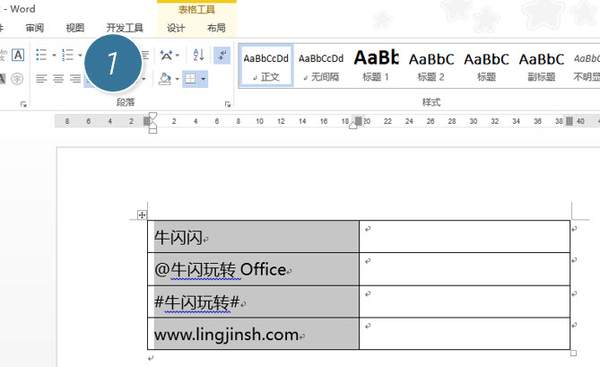Toggle the borders button
Image resolution: width=600 pixels, height=367 pixels.
point(190,79)
